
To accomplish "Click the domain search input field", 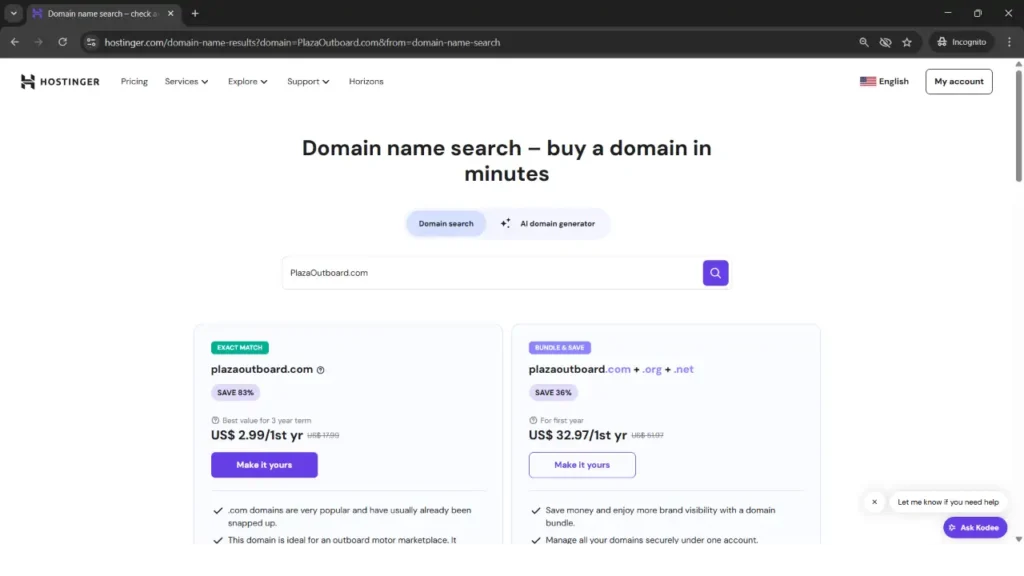I will tap(490, 273).
